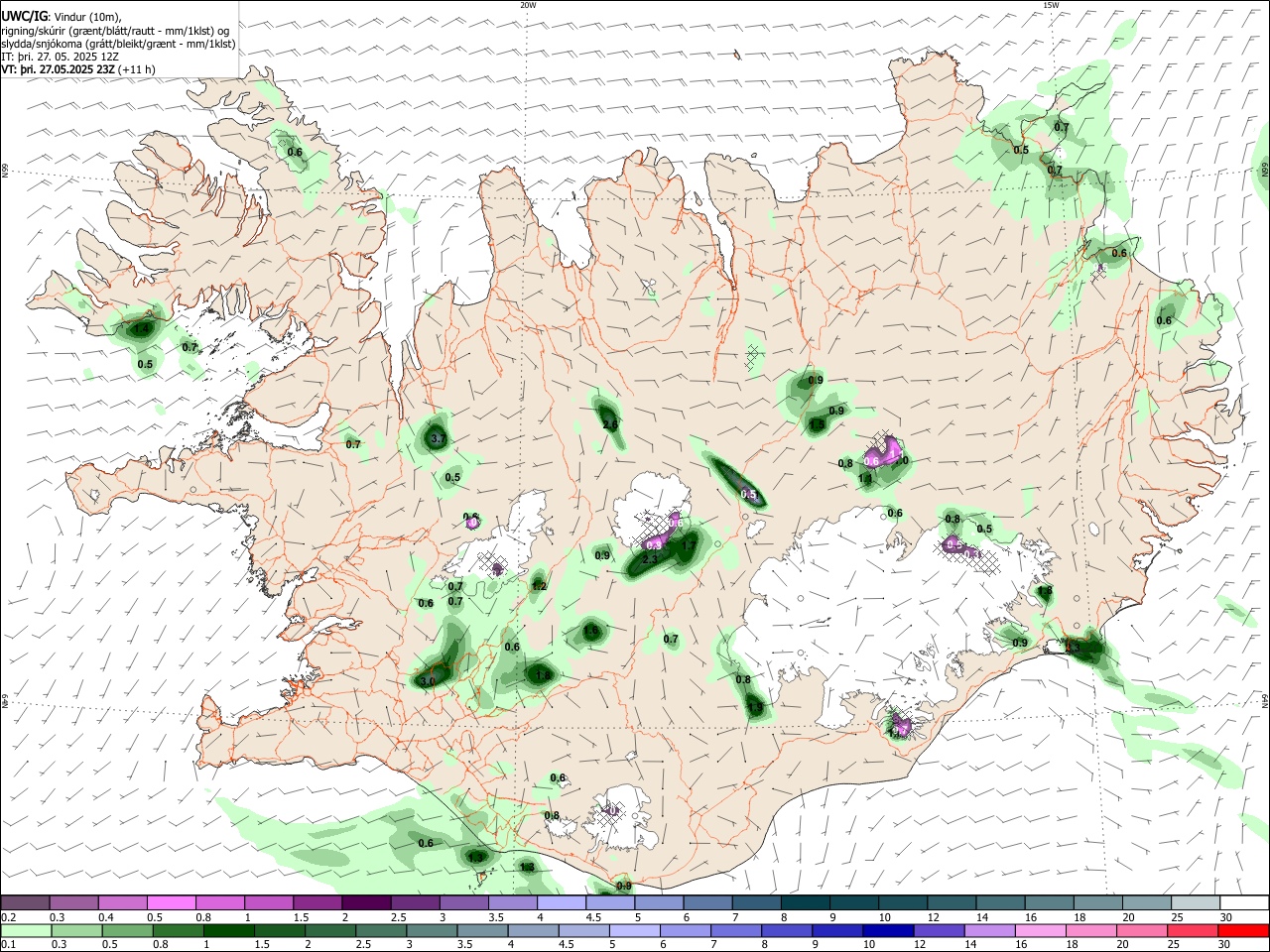Image resolution: width=1270 pixels, height=952 pixels.
Task: Click the royal blue rain legend swatch between 8 and 9
Action: coord(786,930)
